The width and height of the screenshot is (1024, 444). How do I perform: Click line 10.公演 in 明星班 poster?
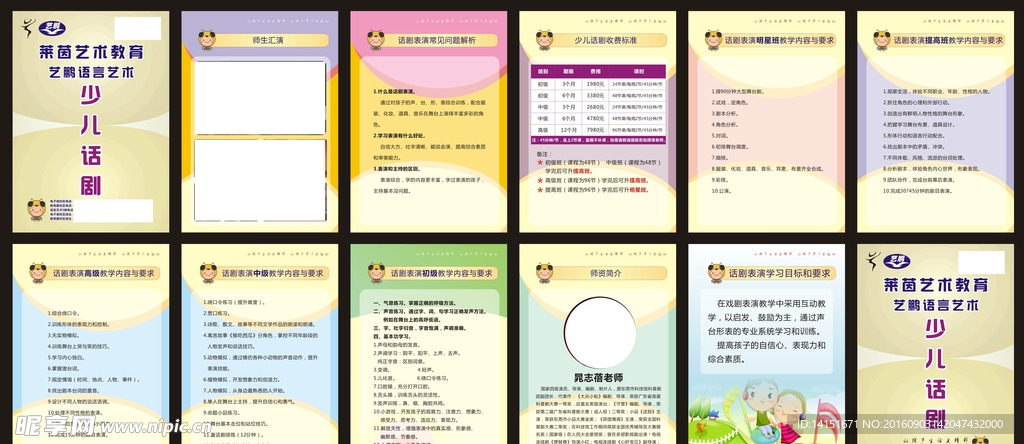click(720, 192)
